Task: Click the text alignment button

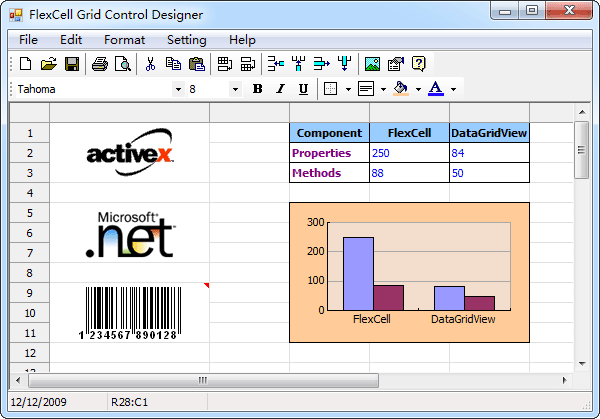Action: 366,89
